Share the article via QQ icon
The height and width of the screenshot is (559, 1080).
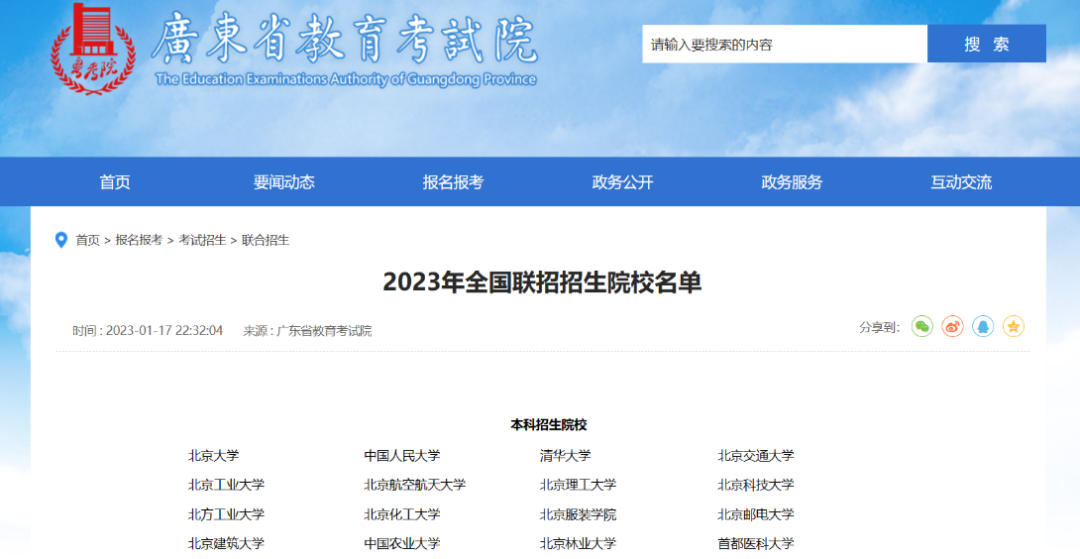983,326
